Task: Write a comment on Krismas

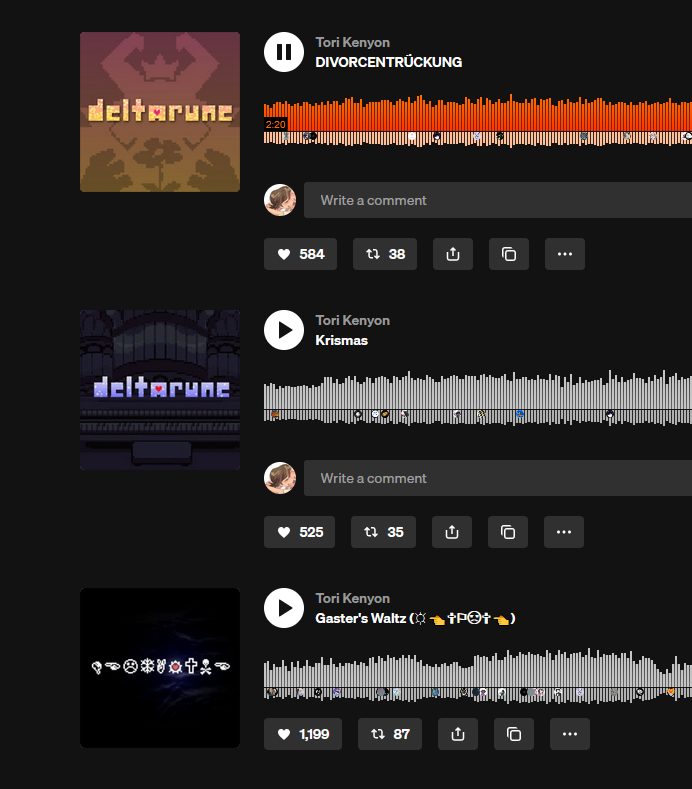Action: [498, 478]
